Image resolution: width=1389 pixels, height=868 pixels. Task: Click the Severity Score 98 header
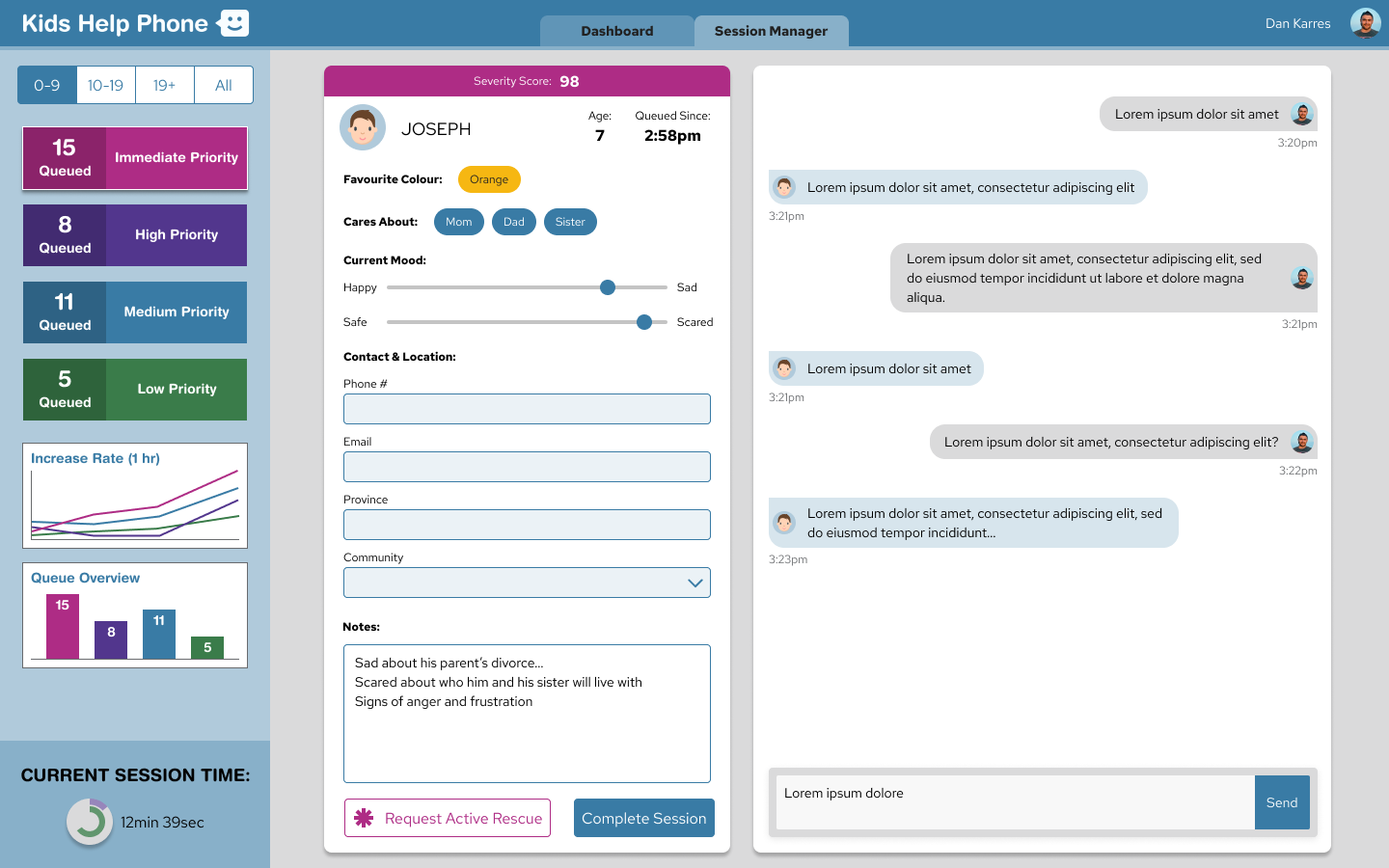tap(527, 81)
